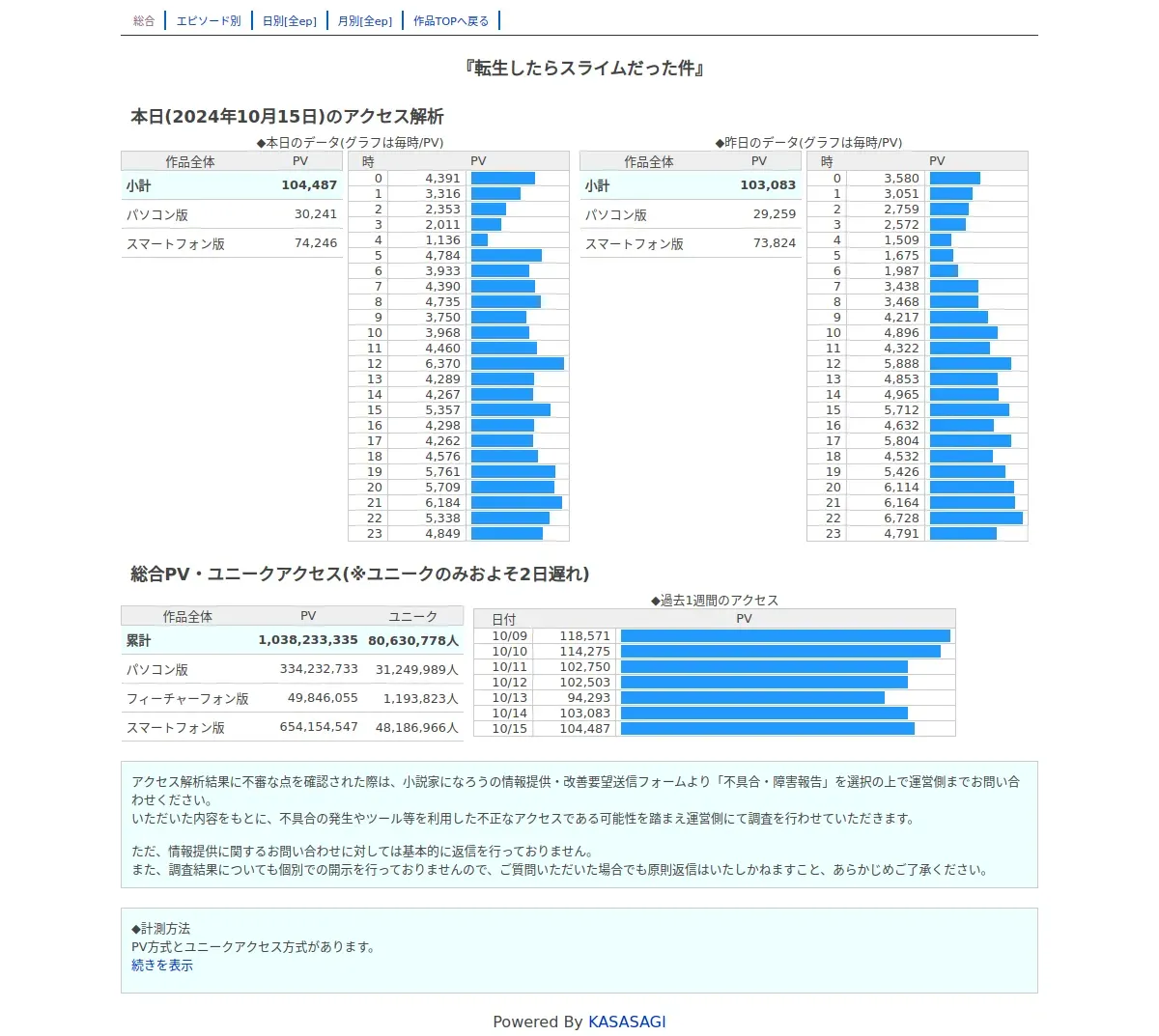
Task: Select today's スマートフォン版 value 74,246
Action: pos(316,243)
